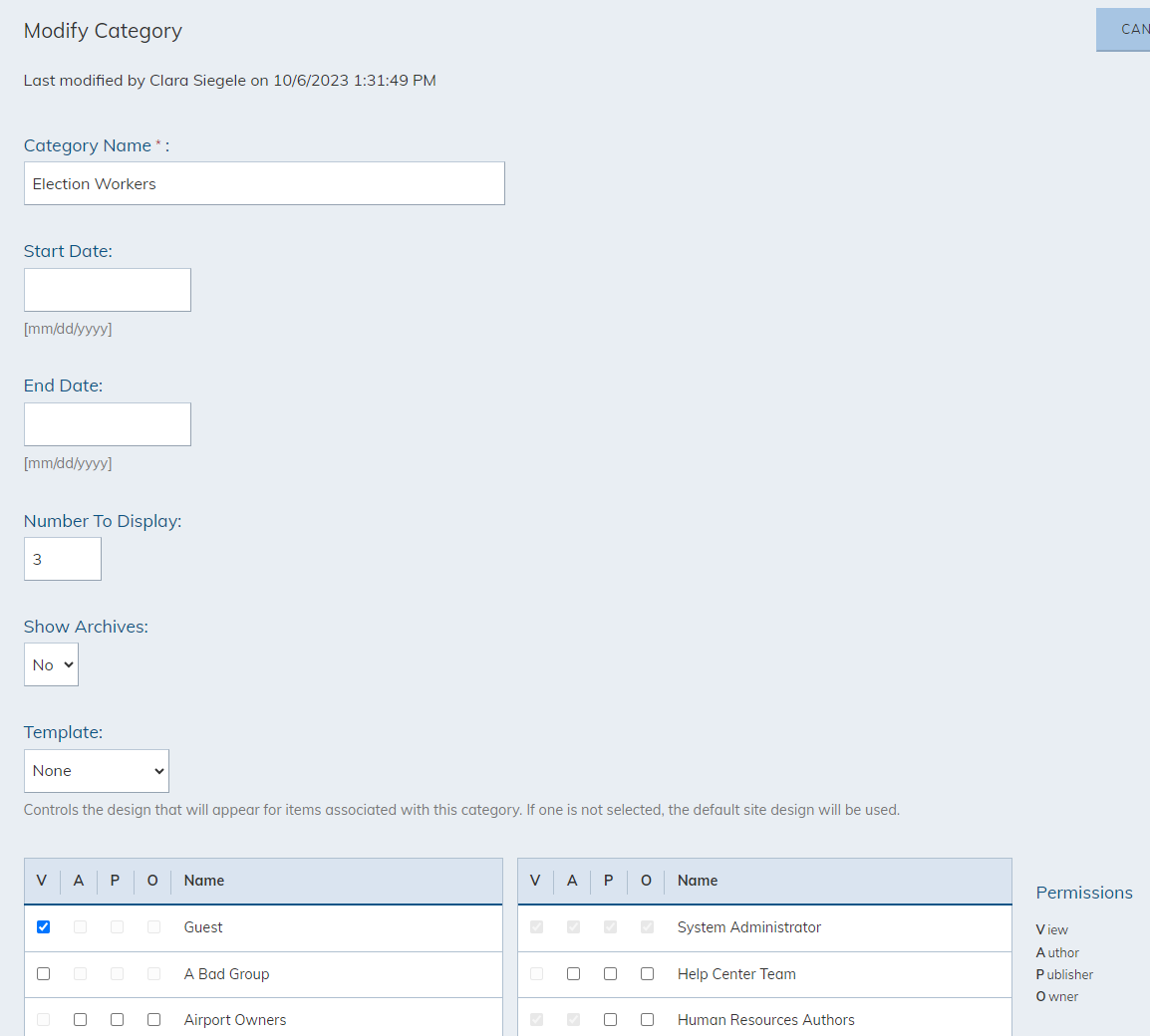
Task: Click the Name column header in left table
Action: (x=204, y=880)
